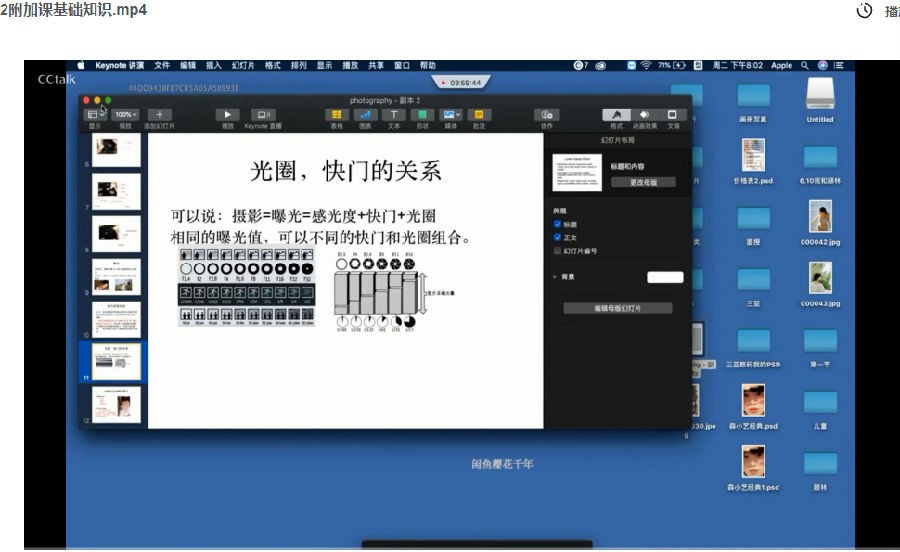
Task: Open the Apple menu
Action: [x=81, y=65]
